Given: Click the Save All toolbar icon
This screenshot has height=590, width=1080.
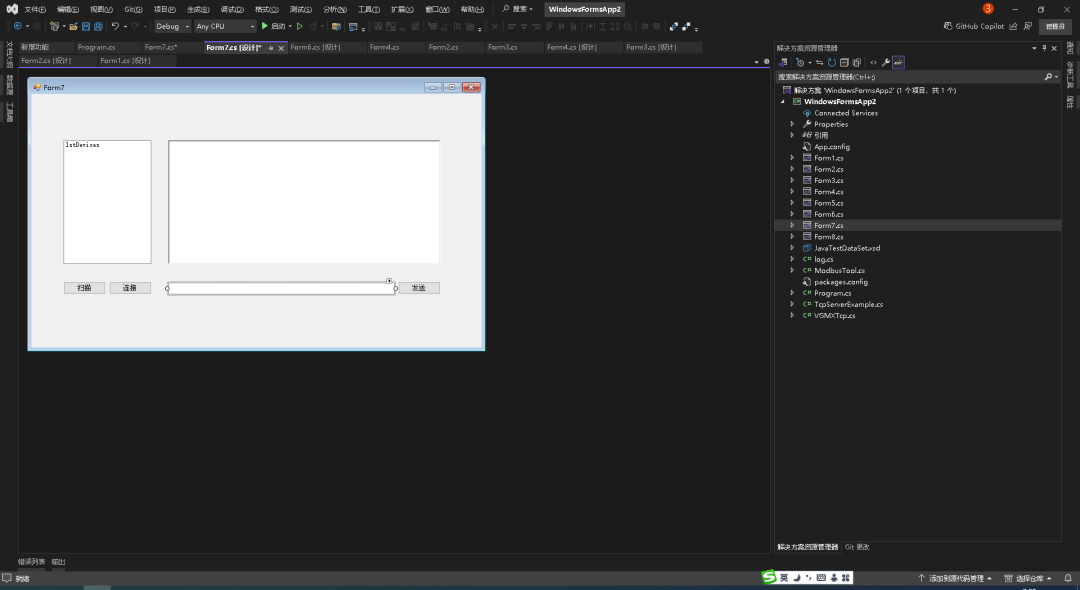Looking at the screenshot, I should coord(97,26).
